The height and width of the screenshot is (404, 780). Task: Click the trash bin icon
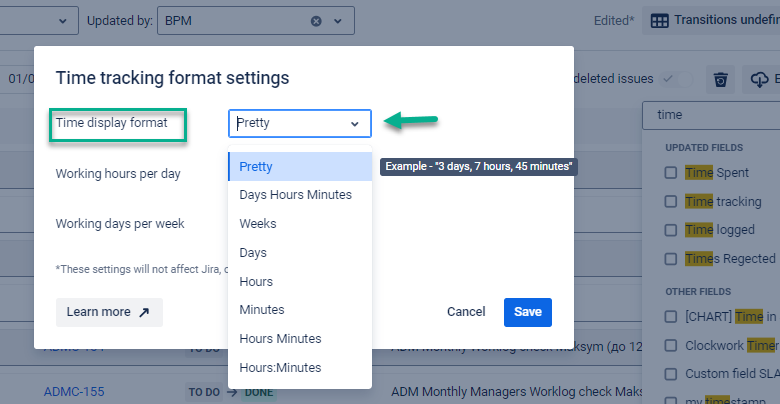pyautogui.click(x=720, y=79)
